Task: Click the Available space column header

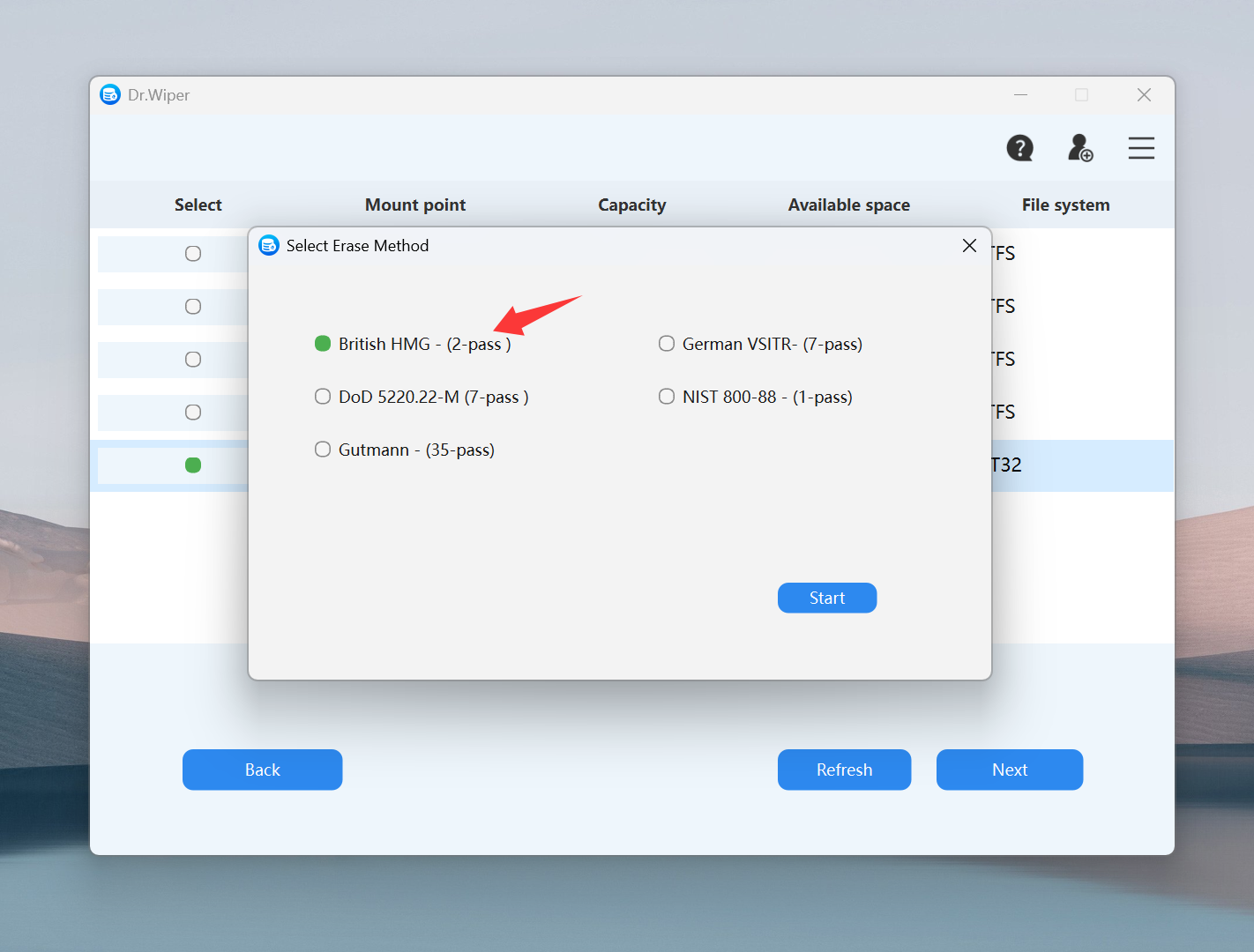Action: pyautogui.click(x=849, y=205)
